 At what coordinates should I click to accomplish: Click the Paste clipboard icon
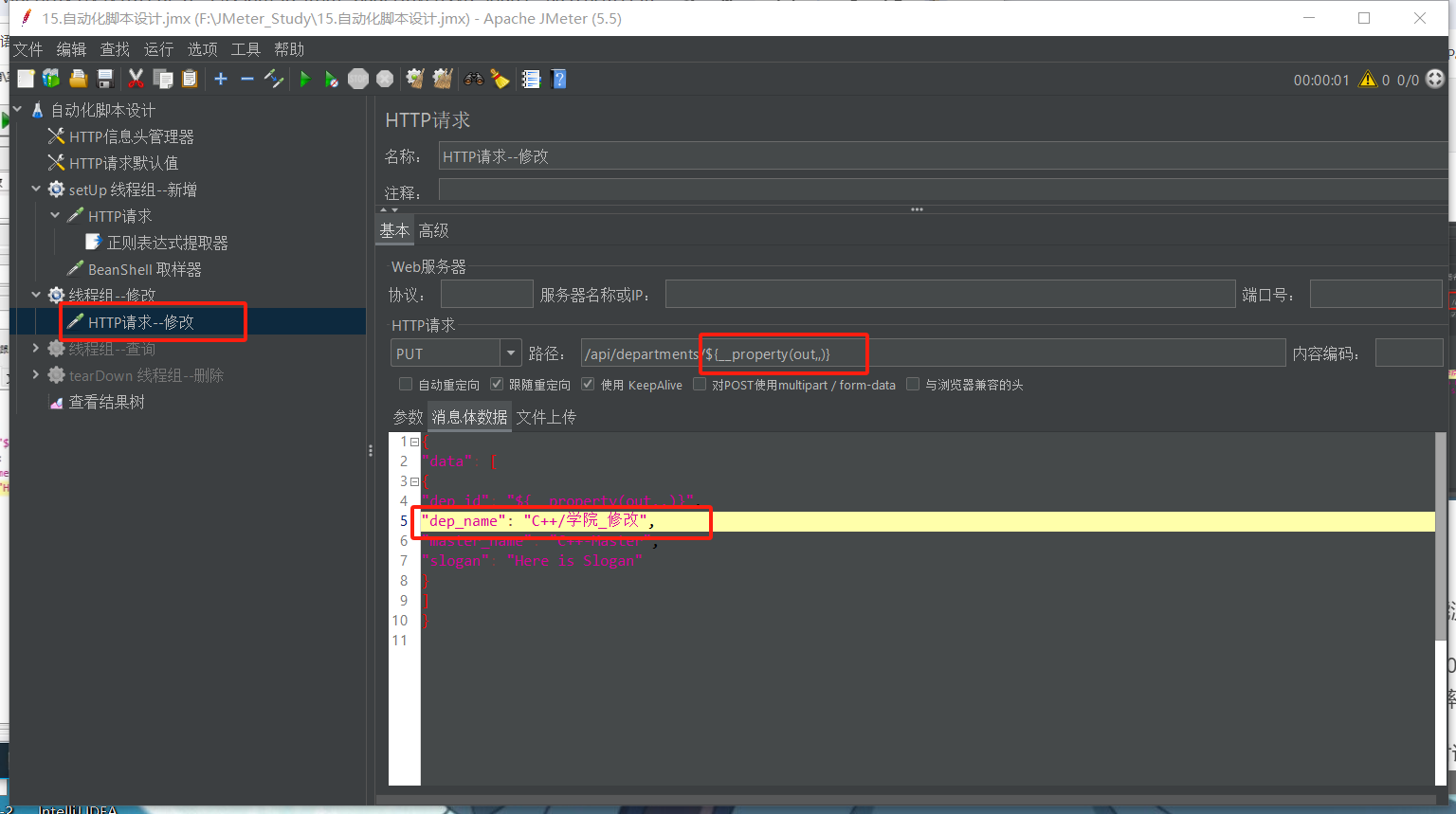click(190, 79)
